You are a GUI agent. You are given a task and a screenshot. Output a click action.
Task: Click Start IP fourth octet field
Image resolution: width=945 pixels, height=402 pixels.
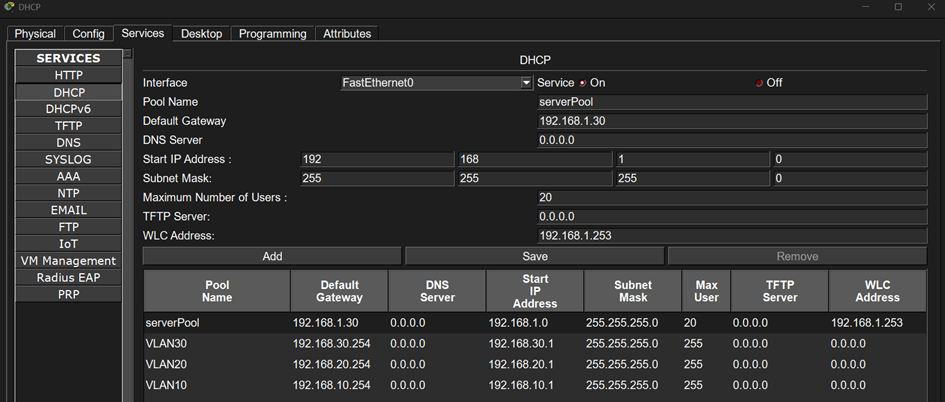[x=850, y=160]
